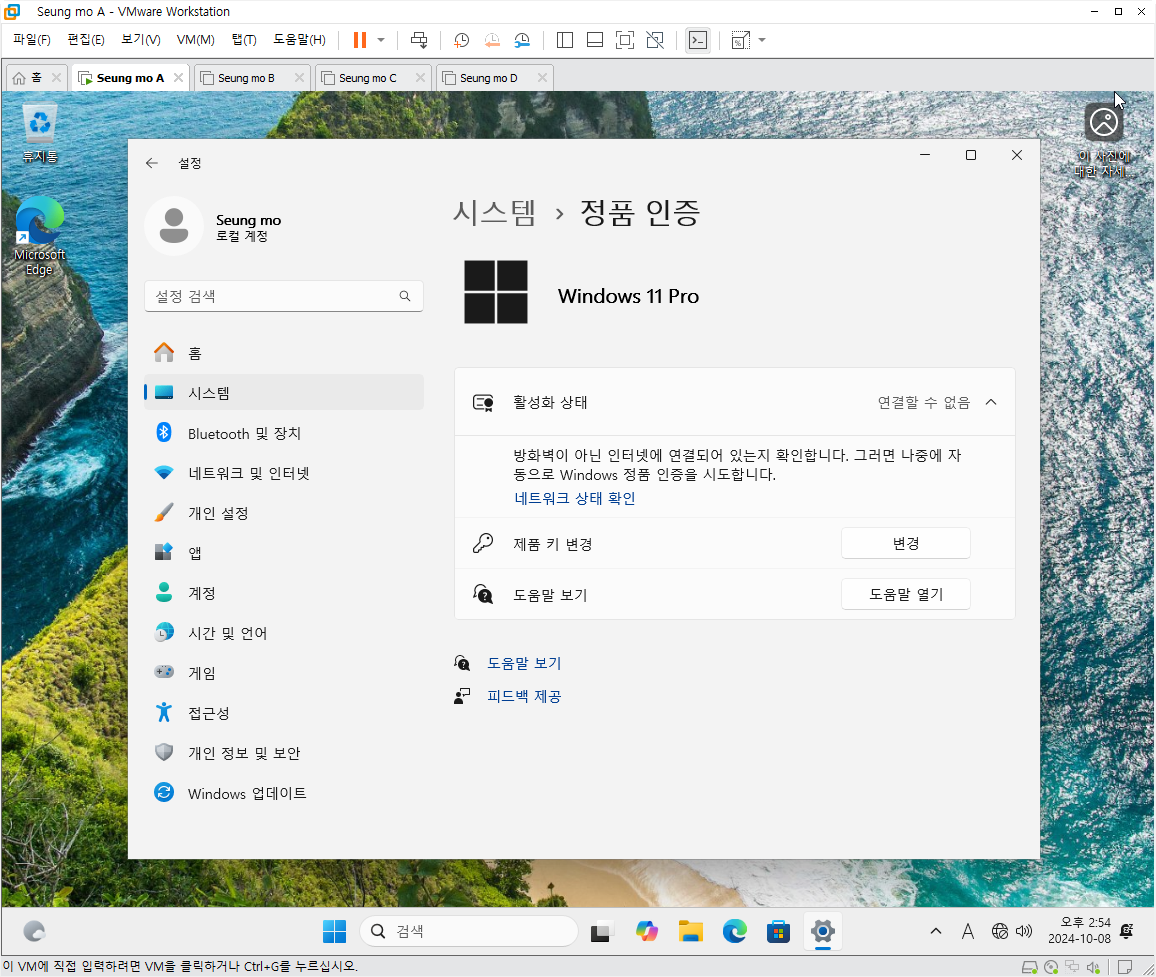Take a snapshot of this virtual machine

(x=462, y=40)
